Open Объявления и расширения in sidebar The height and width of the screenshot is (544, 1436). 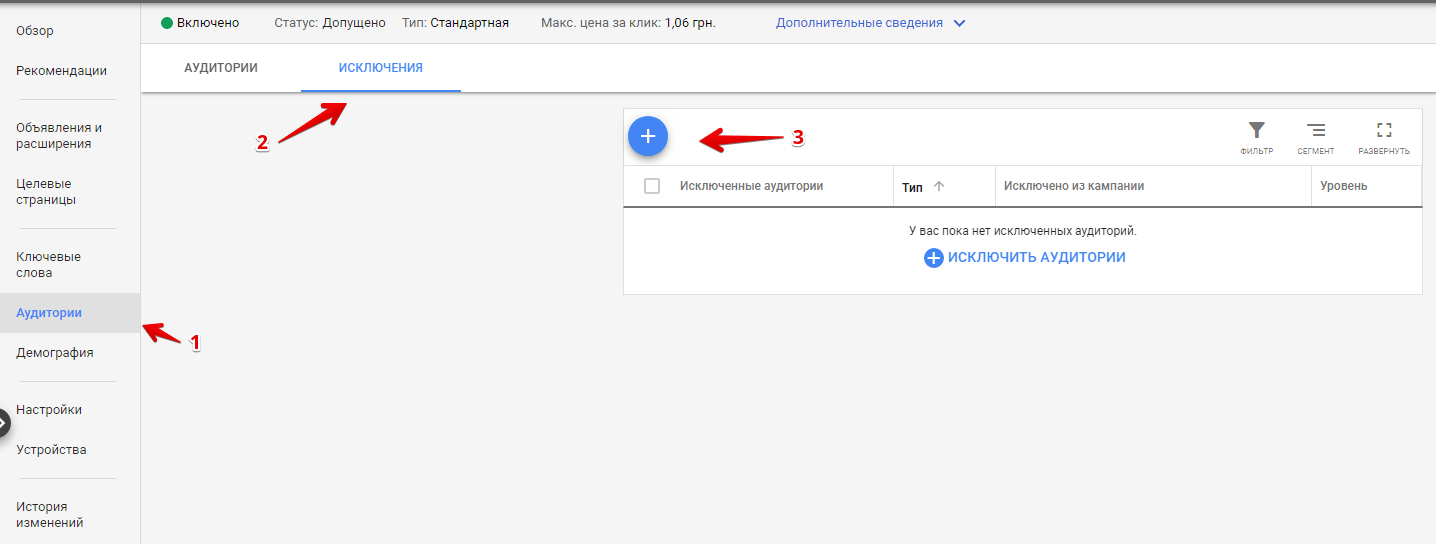point(59,136)
